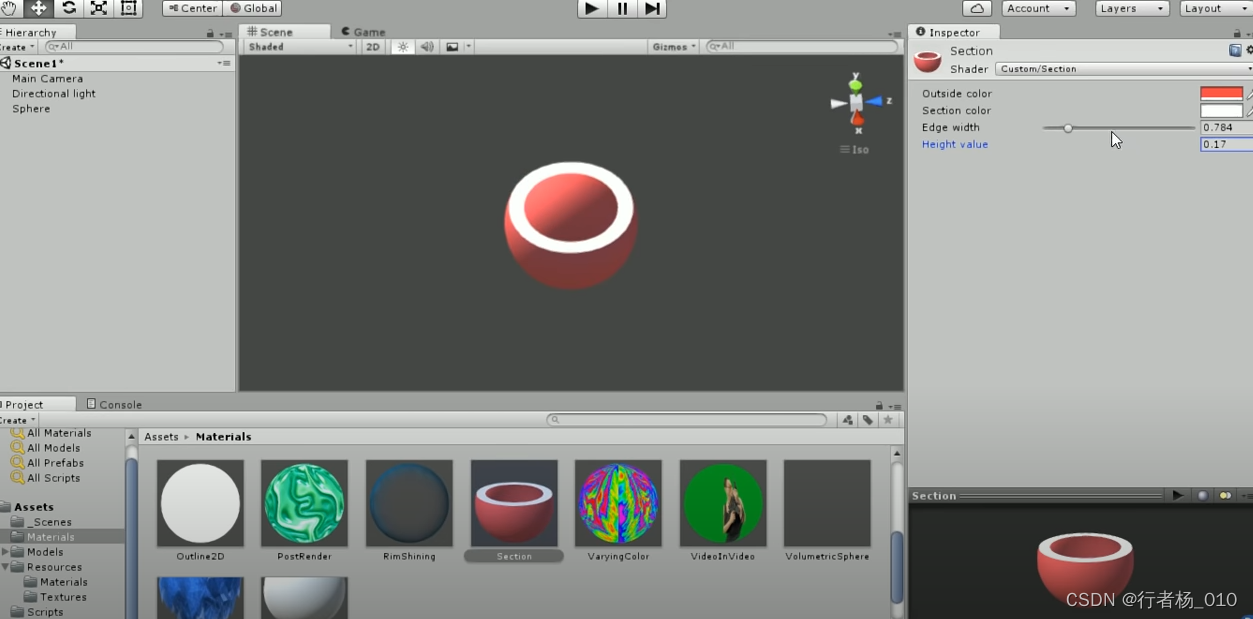
Task: Select the Move tool
Action: (x=39, y=8)
